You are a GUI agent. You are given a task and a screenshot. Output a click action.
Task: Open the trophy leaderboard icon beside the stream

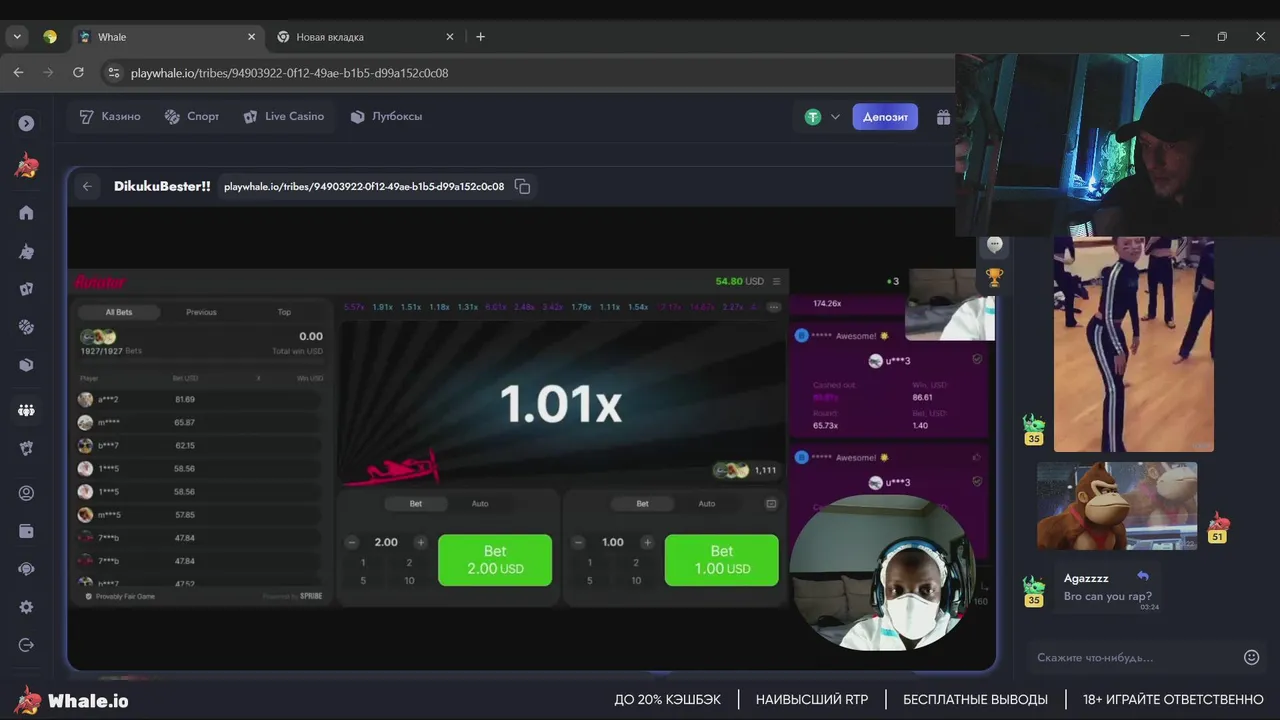tap(994, 277)
